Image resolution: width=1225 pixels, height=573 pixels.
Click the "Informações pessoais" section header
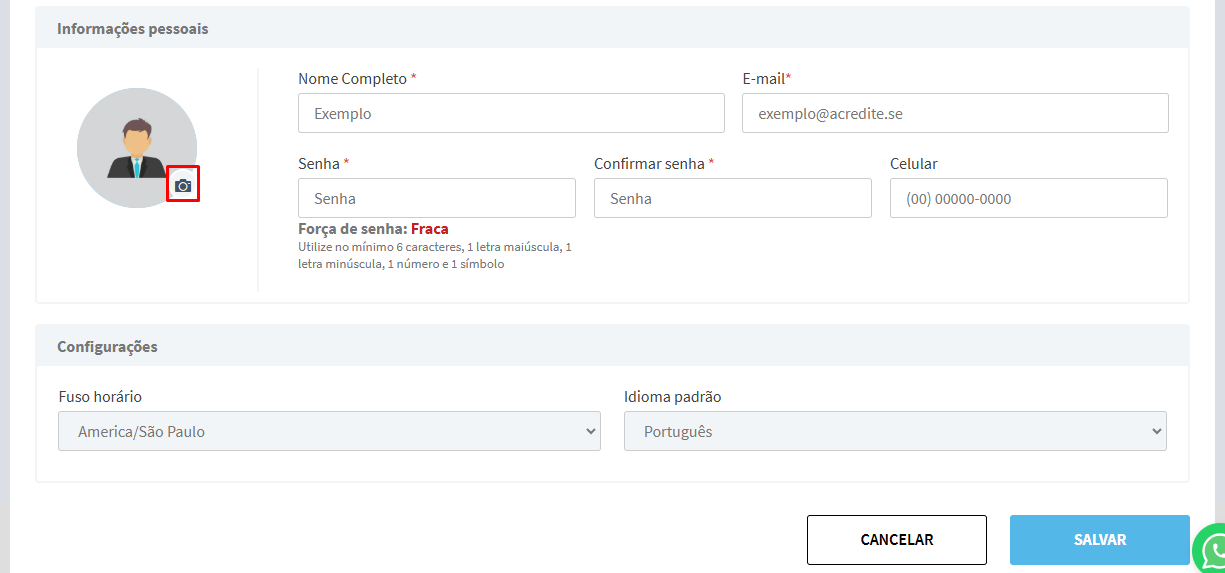(132, 29)
